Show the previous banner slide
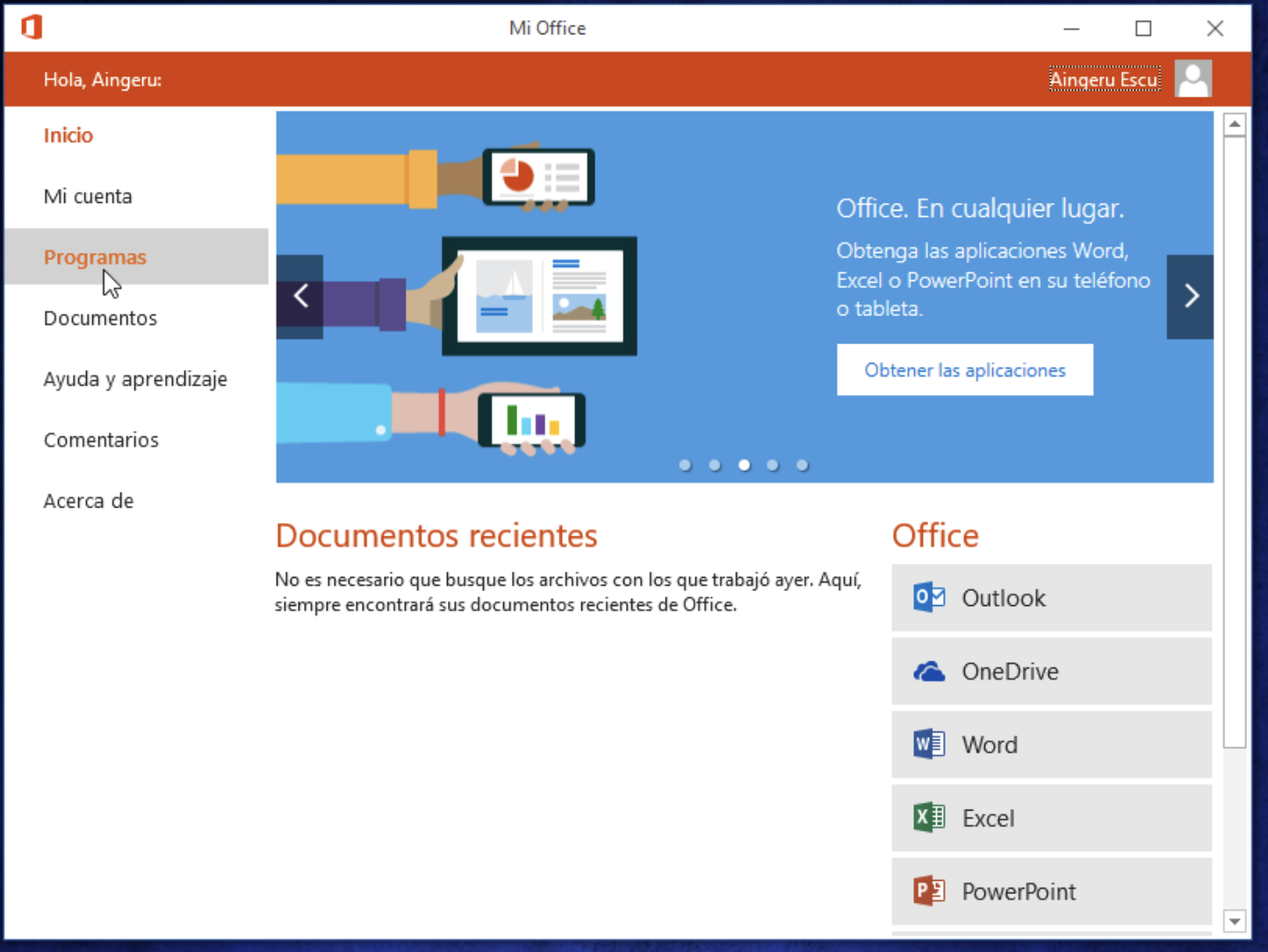The height and width of the screenshot is (952, 1268). [300, 296]
